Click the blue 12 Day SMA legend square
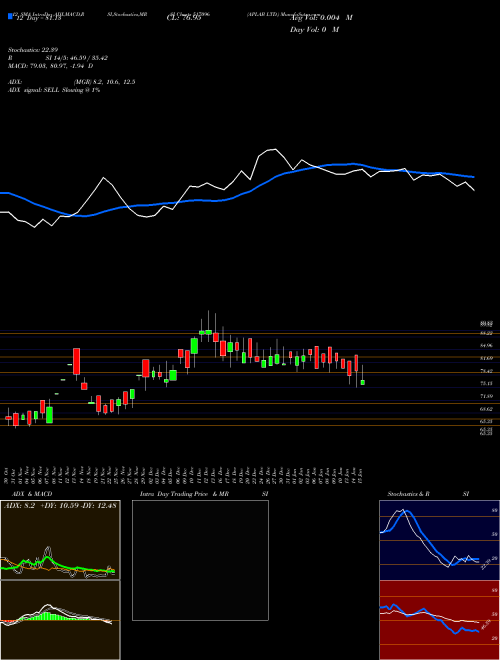Image resolution: width=500 pixels, height=660 pixels. tap(10, 16)
